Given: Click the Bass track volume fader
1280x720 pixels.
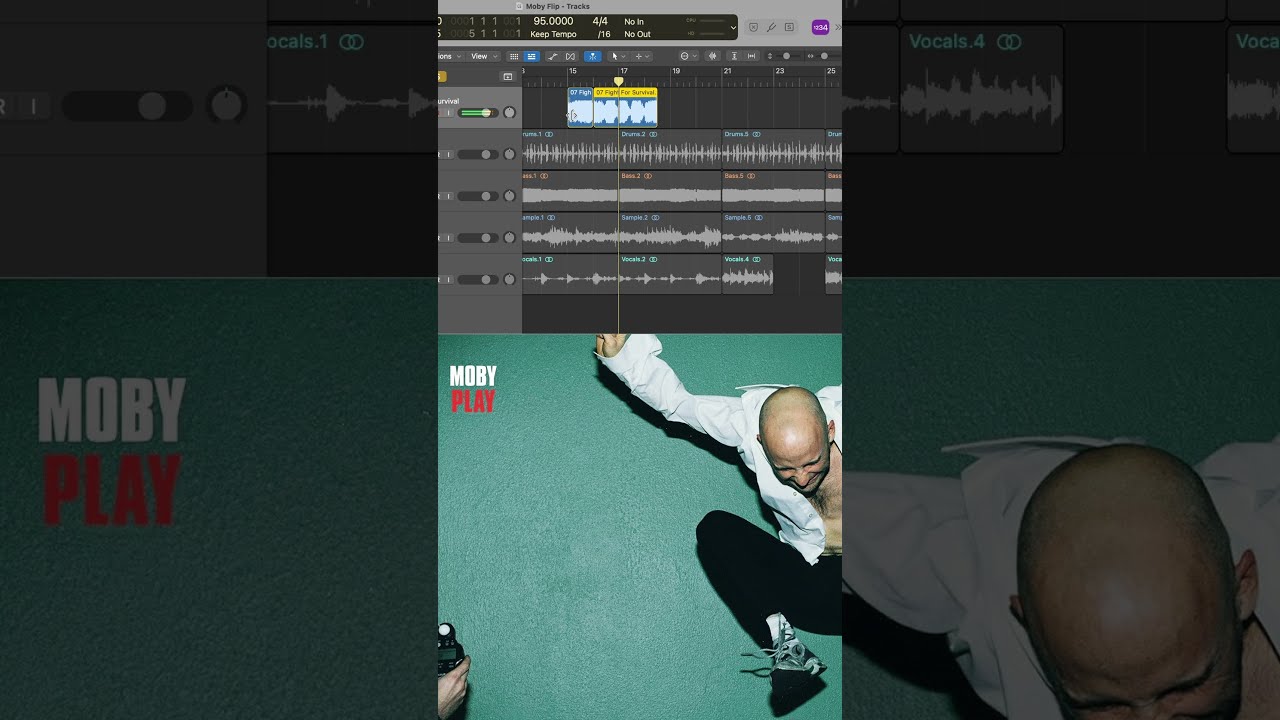Looking at the screenshot, I should [477, 196].
